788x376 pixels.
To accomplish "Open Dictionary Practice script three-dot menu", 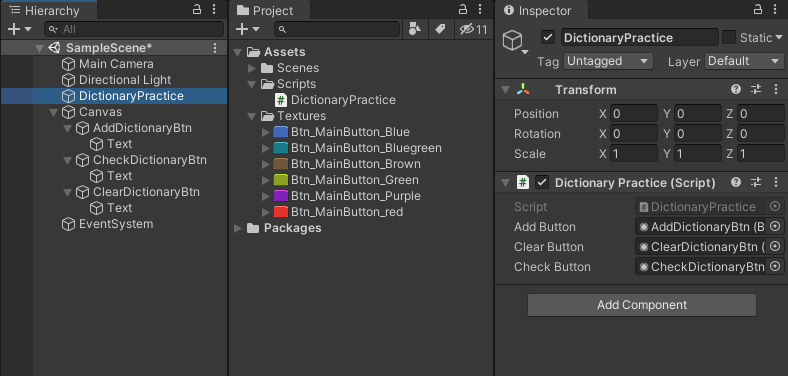I will pyautogui.click(x=775, y=182).
